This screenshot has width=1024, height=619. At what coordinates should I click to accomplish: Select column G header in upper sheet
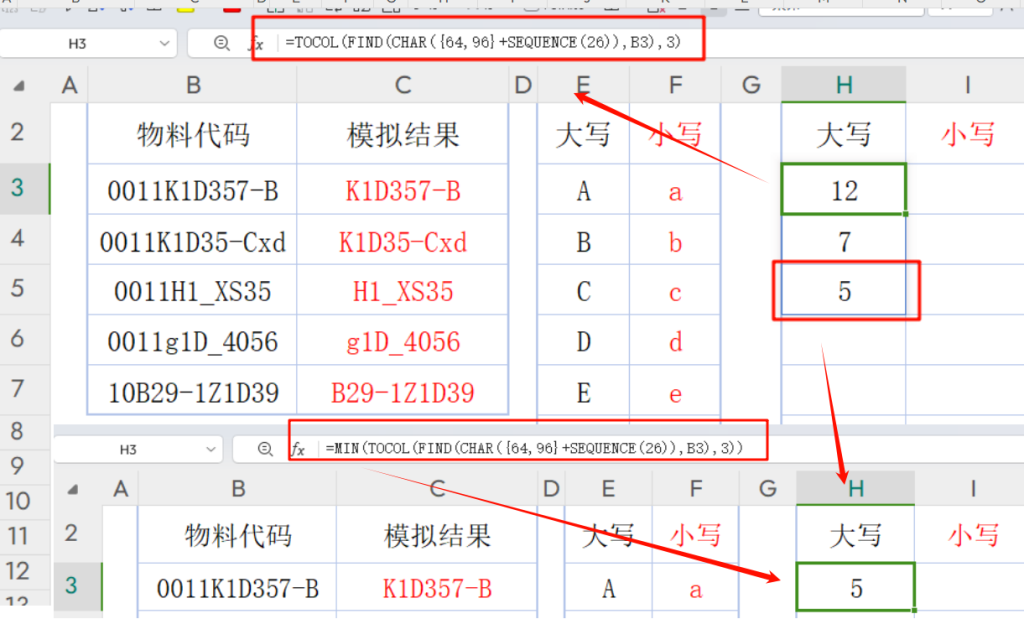click(x=751, y=85)
